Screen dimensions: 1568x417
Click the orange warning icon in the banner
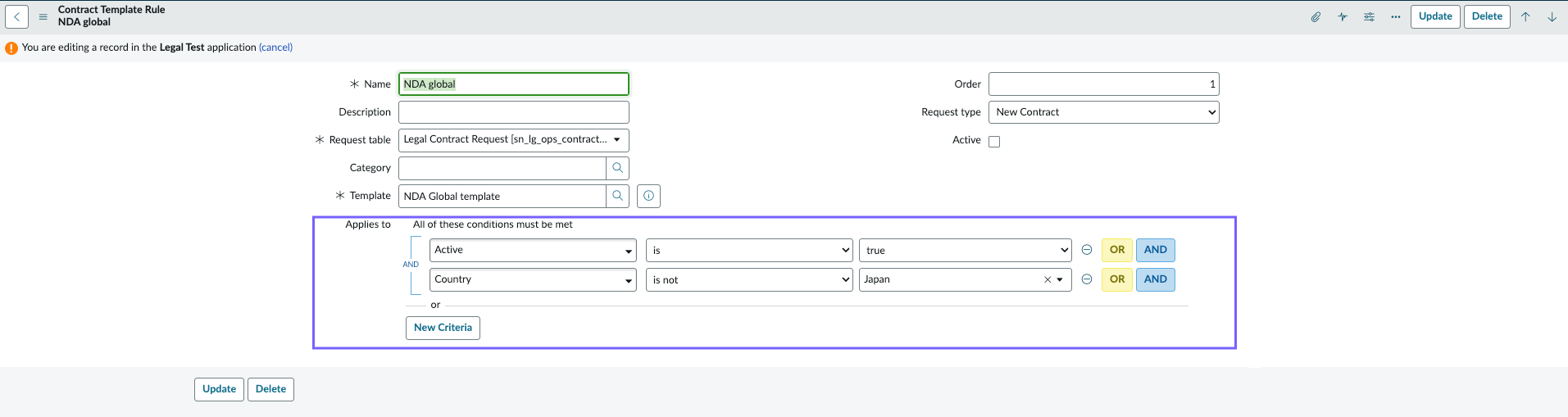pos(11,48)
